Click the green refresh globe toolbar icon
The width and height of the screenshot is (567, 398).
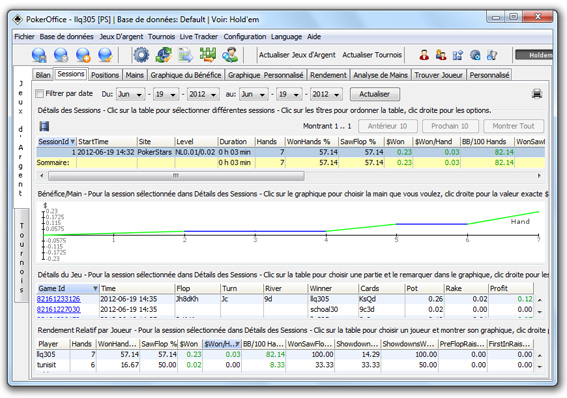pyautogui.click(x=164, y=55)
